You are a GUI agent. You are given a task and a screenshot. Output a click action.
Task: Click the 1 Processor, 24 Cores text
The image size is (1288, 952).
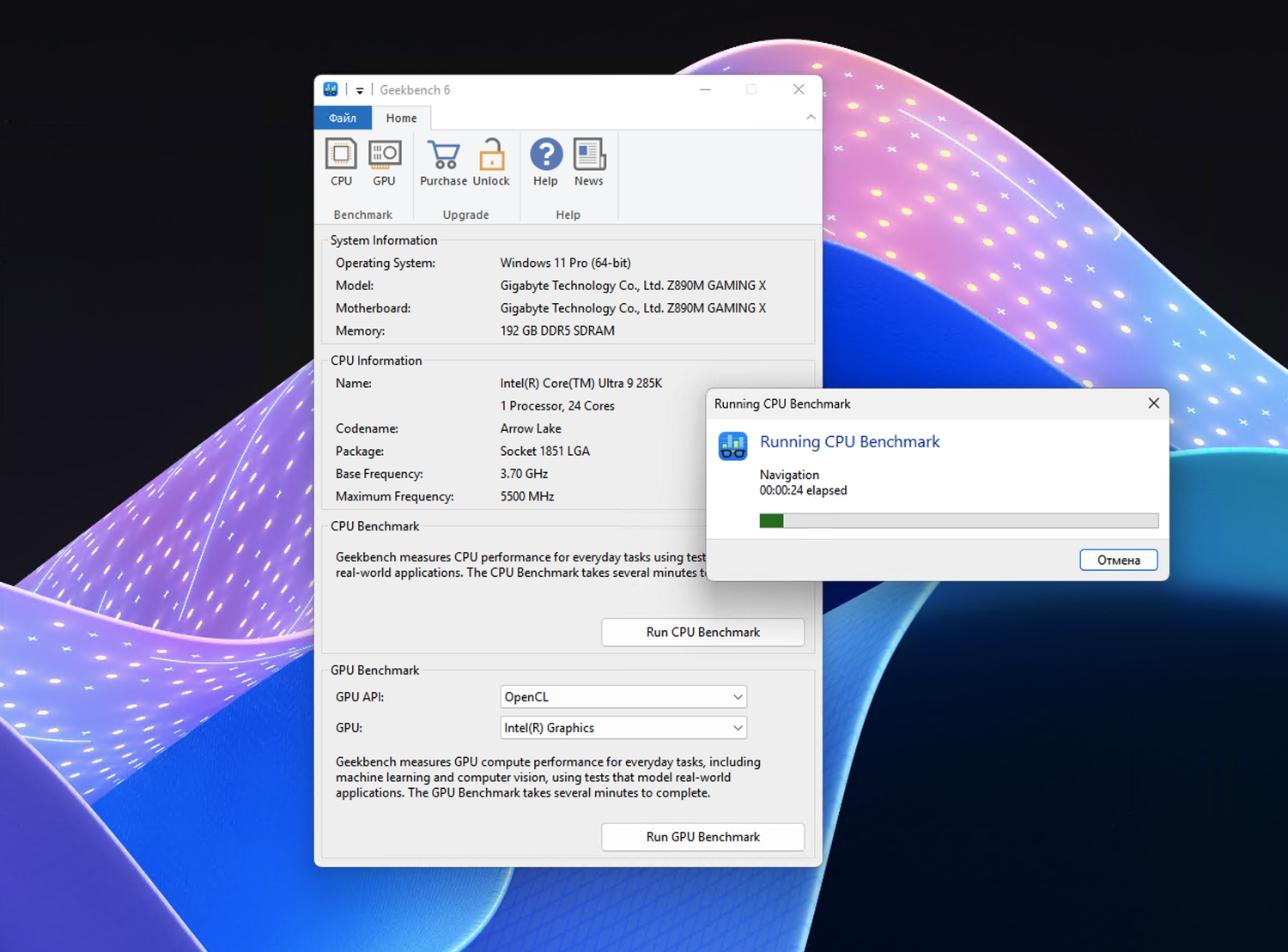tap(557, 406)
